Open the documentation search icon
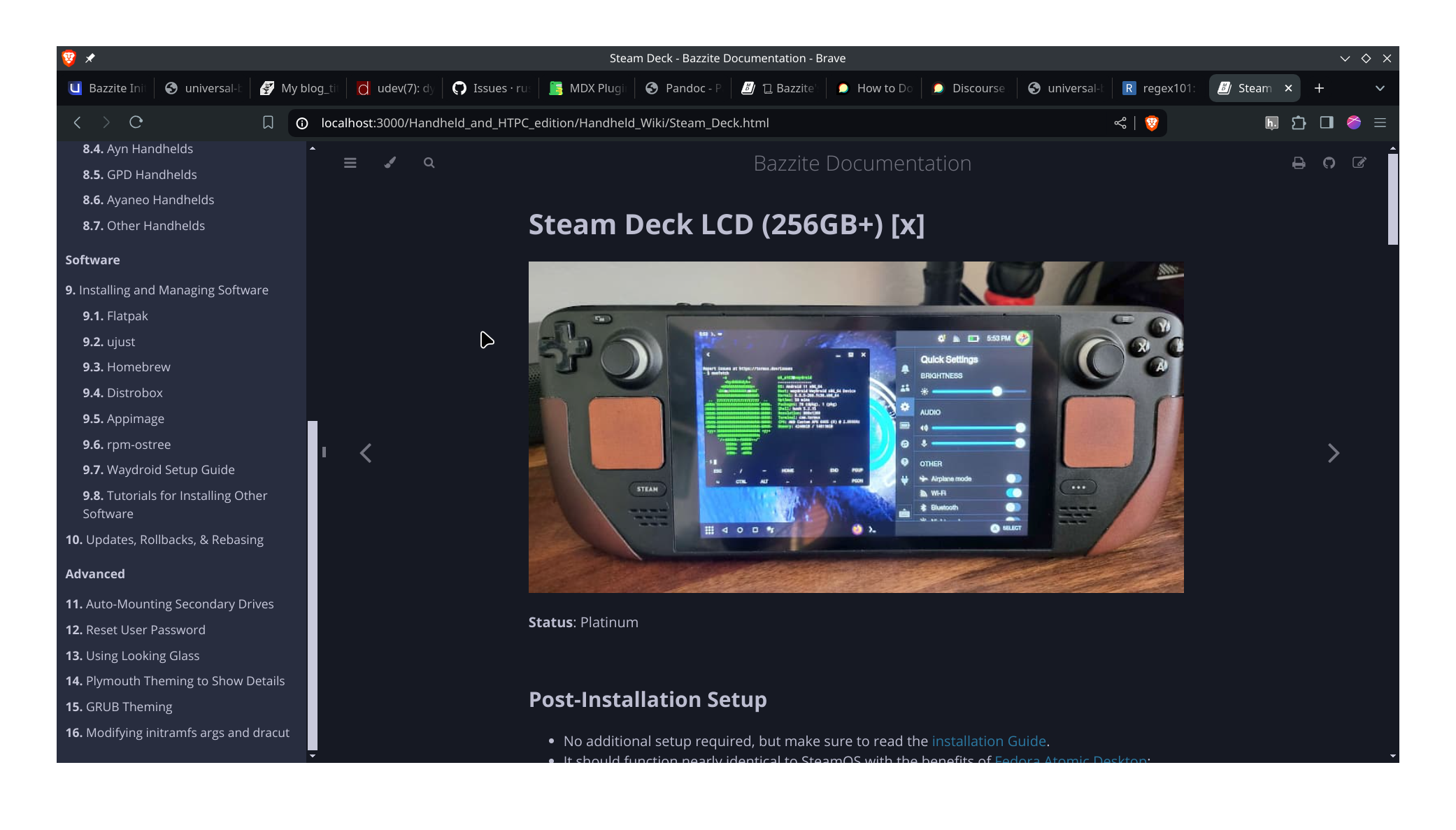Viewport: 1456px width, 830px height. click(429, 163)
